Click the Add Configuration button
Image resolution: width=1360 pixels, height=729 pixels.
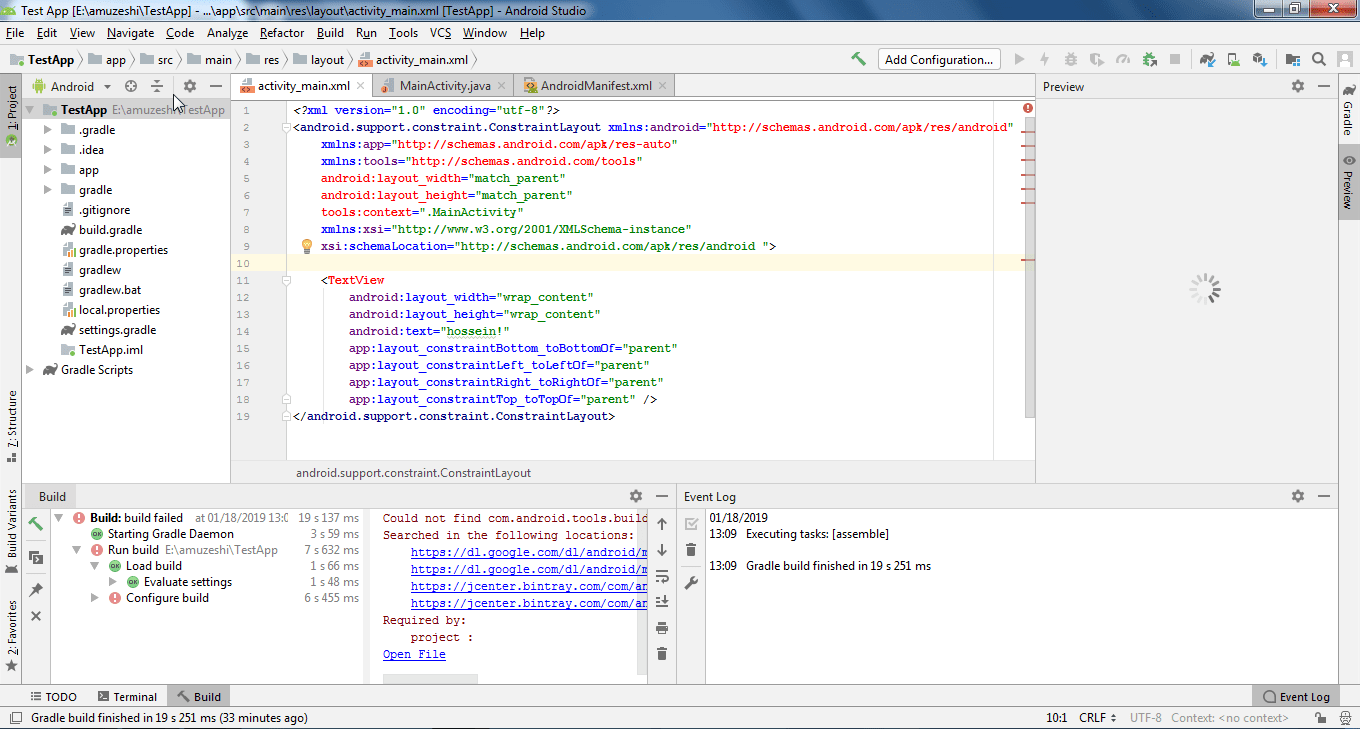[x=938, y=58]
